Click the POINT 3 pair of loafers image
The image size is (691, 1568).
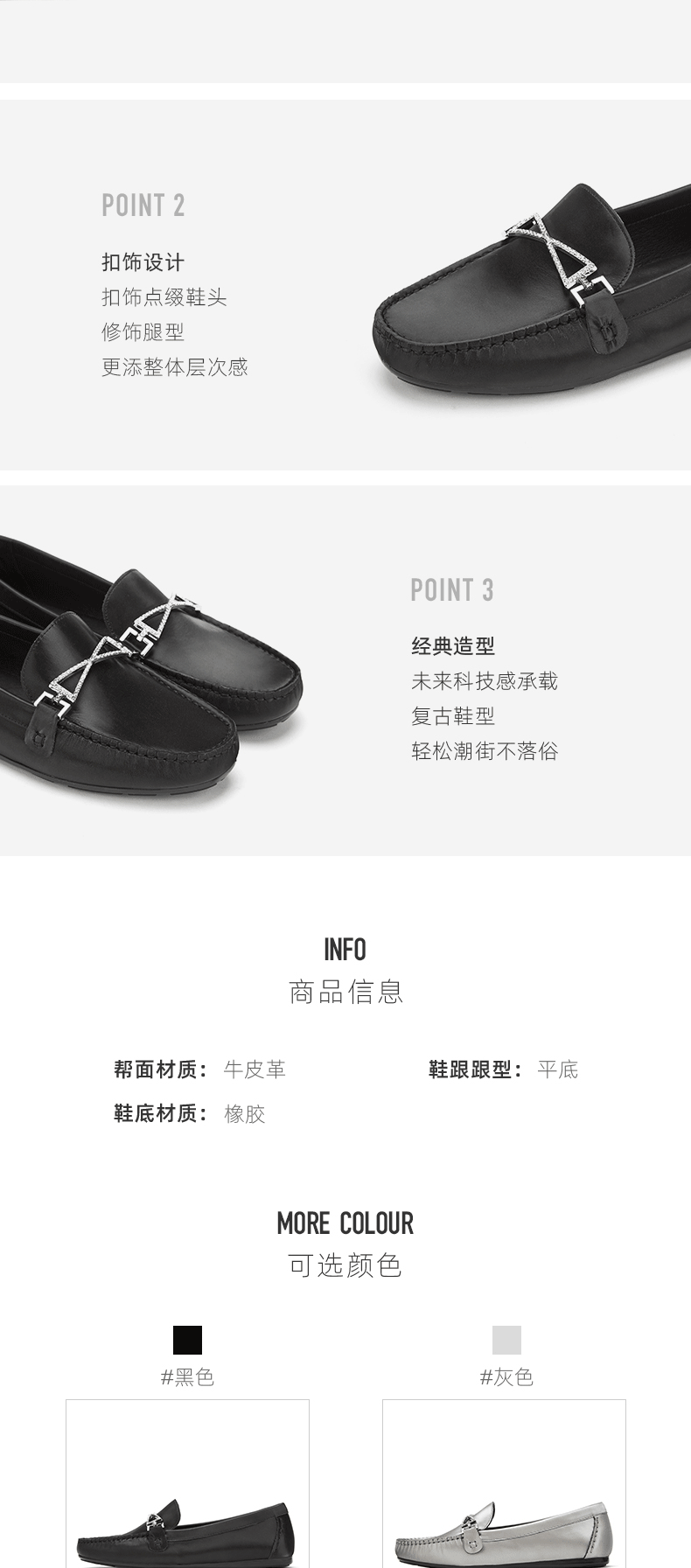[150, 668]
